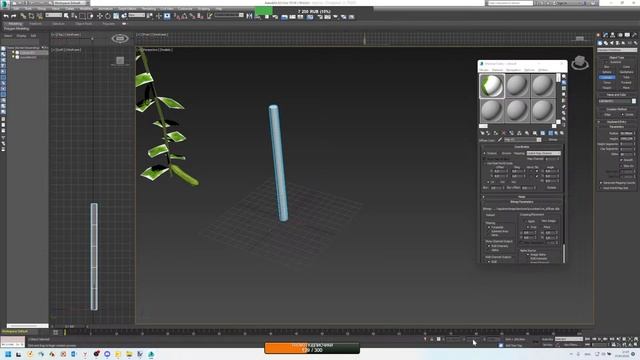The image size is (640, 360).
Task: Click the View Image button
Action: click(x=549, y=221)
